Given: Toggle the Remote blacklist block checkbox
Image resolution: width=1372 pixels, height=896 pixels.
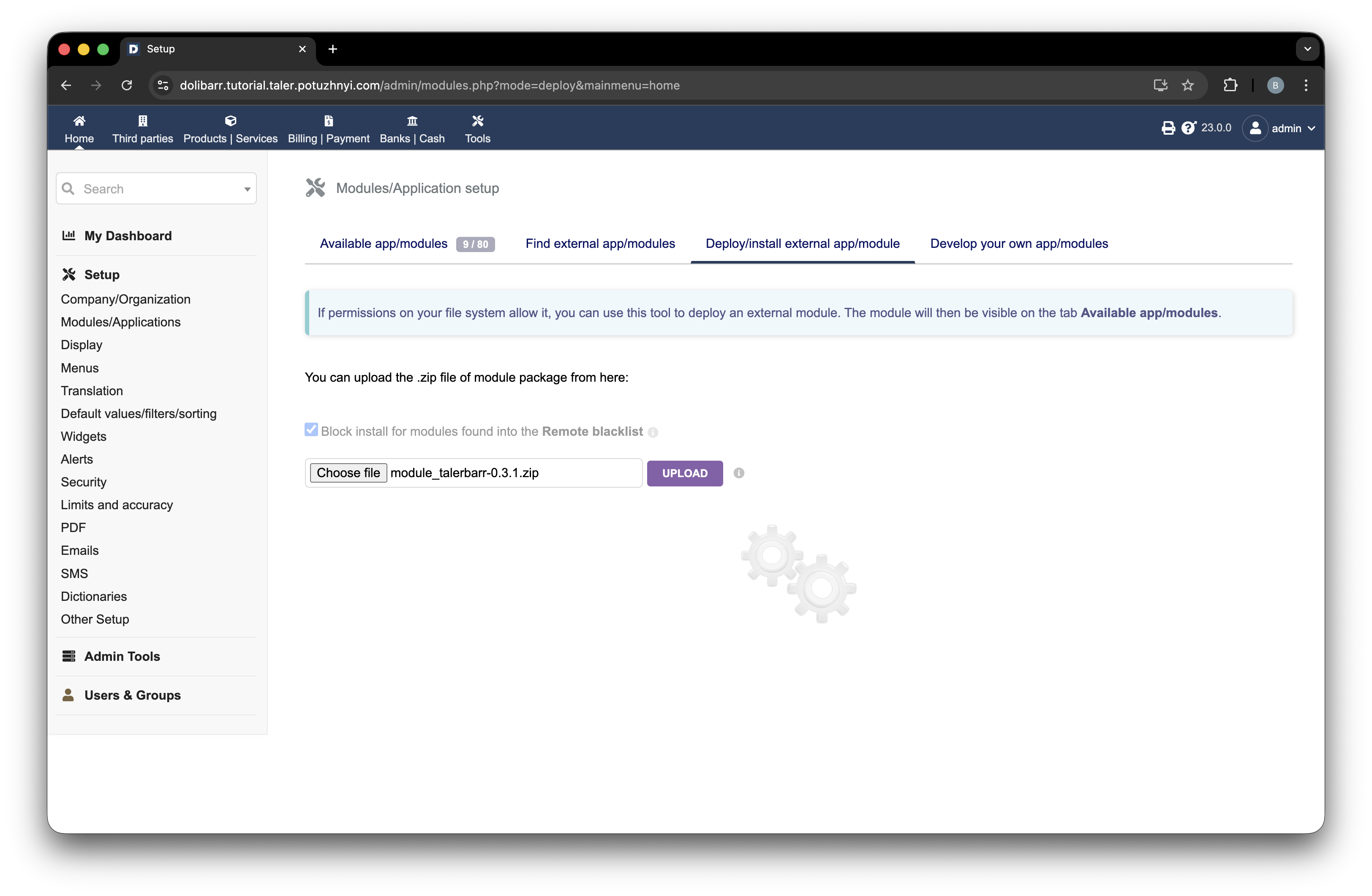Looking at the screenshot, I should click(311, 430).
